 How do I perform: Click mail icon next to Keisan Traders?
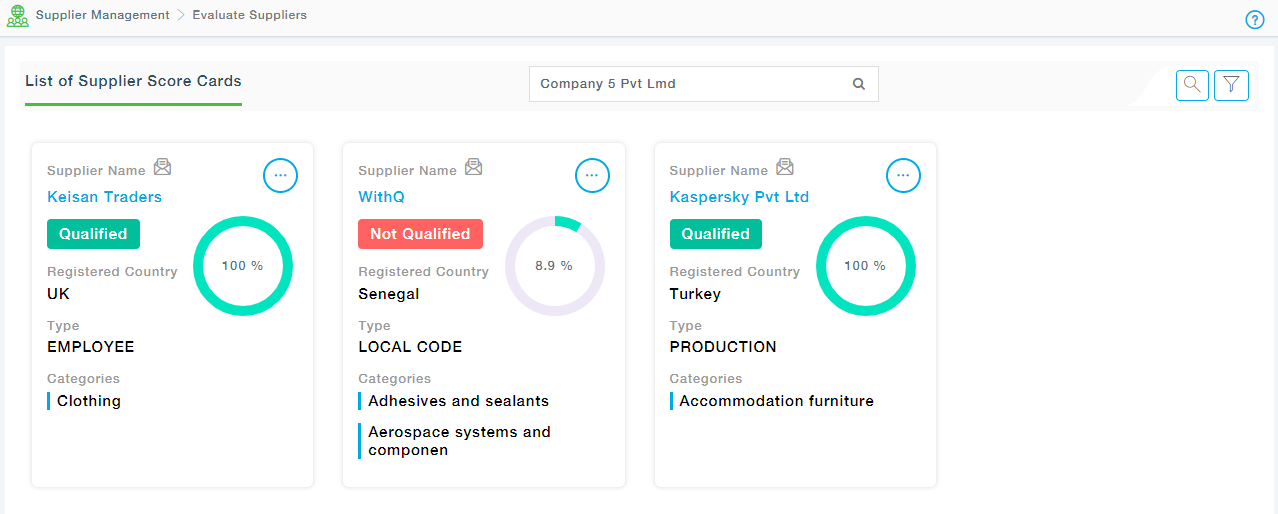[x=162, y=167]
